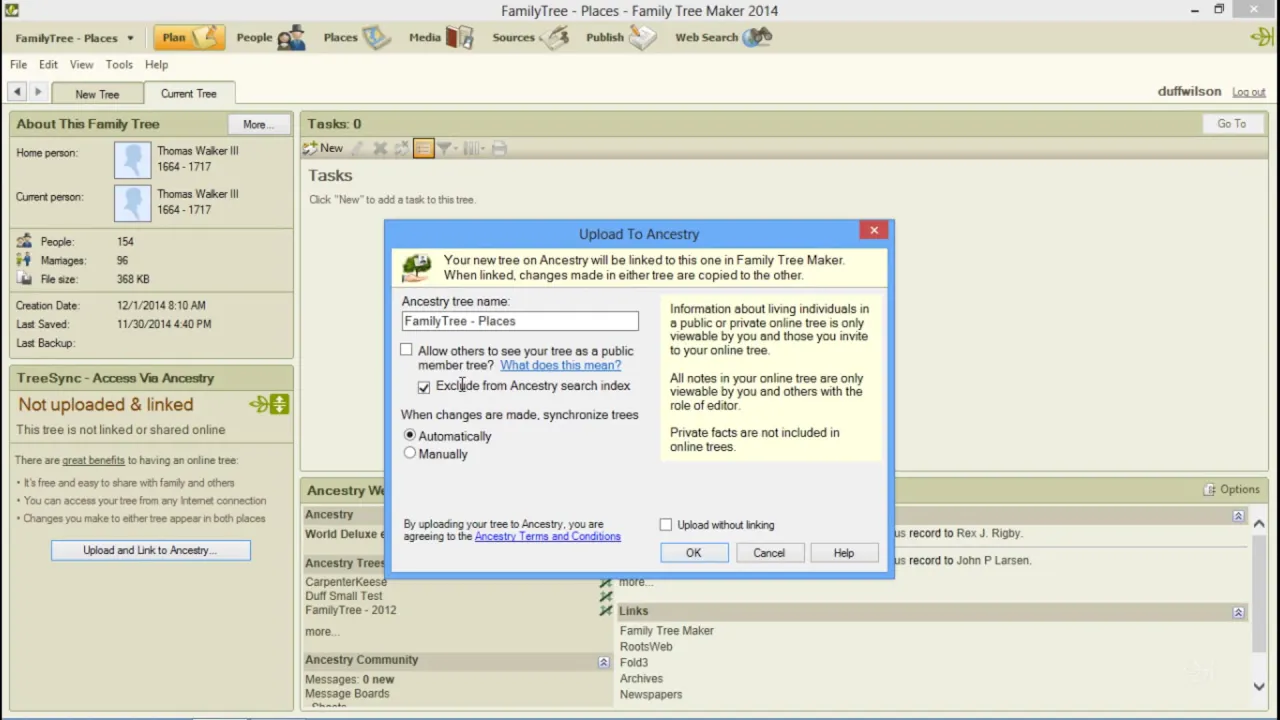
Task: Open the Ancestry Terms and Conditions link
Action: point(547,537)
